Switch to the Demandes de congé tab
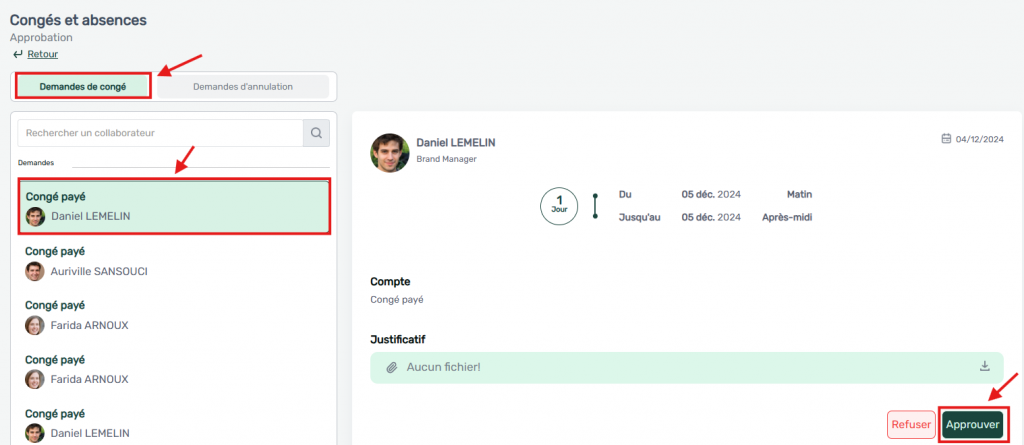Image resolution: width=1024 pixels, height=445 pixels. click(83, 86)
